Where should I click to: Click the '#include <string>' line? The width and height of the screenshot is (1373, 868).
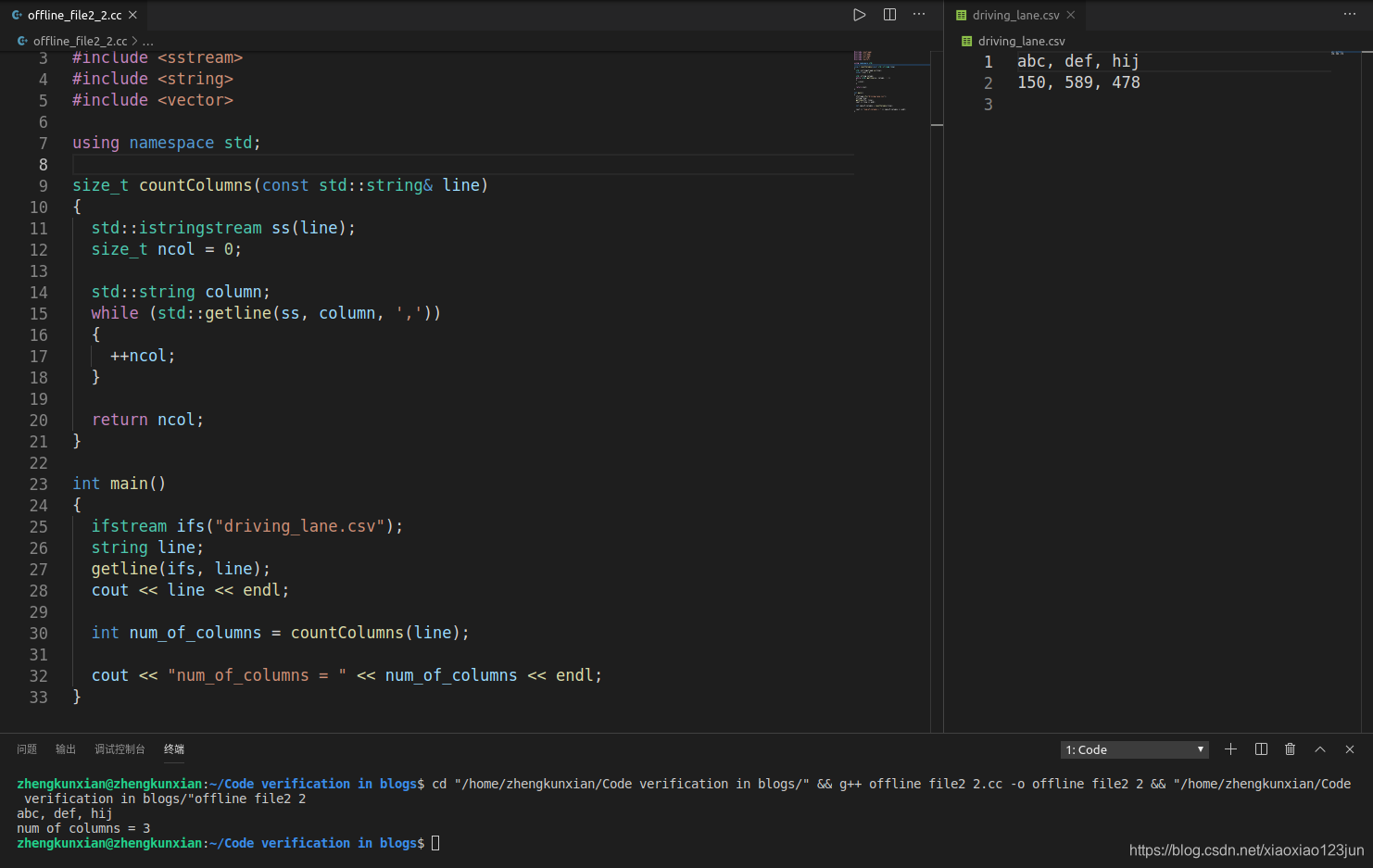click(x=153, y=79)
